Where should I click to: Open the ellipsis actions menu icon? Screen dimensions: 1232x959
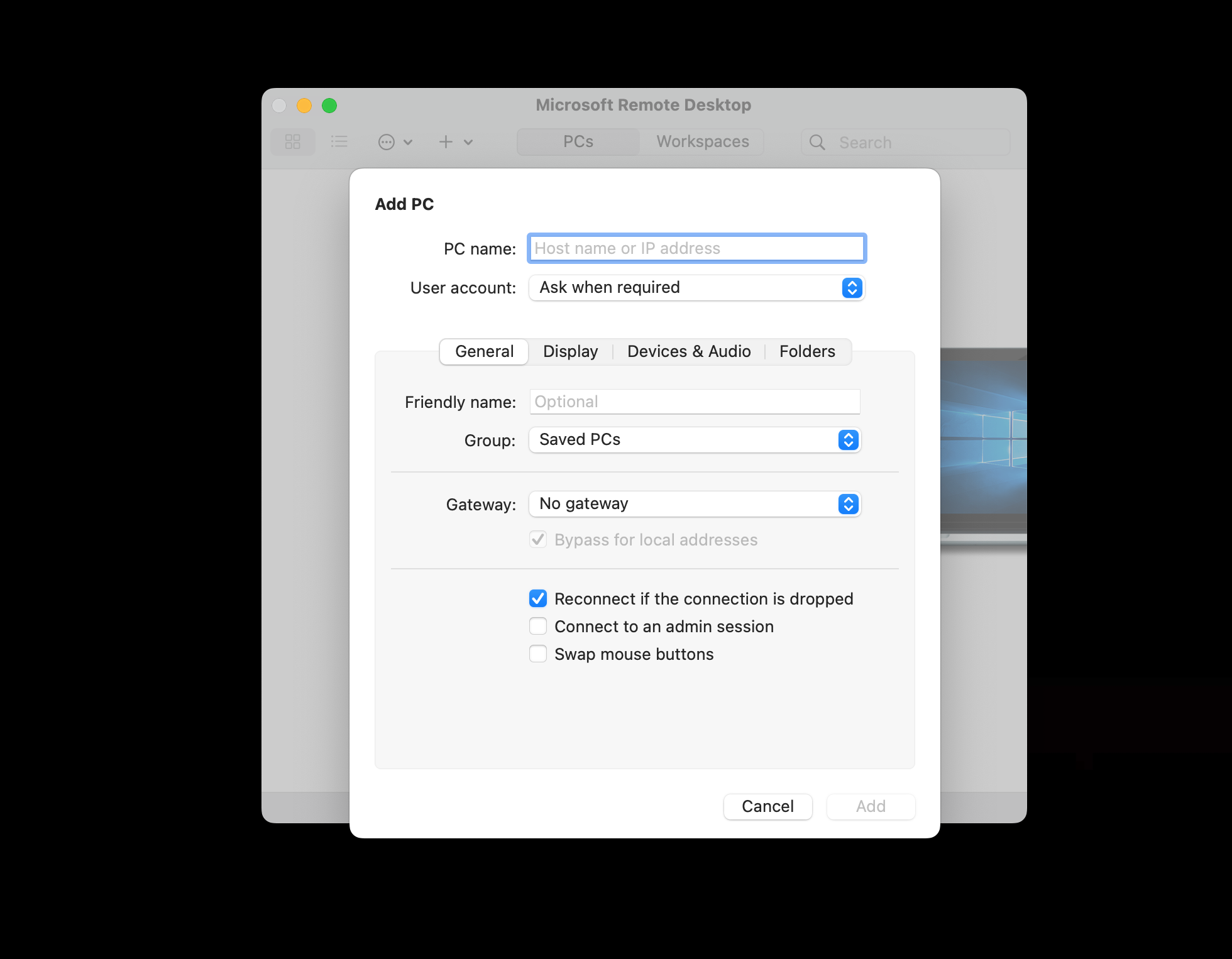tap(387, 142)
